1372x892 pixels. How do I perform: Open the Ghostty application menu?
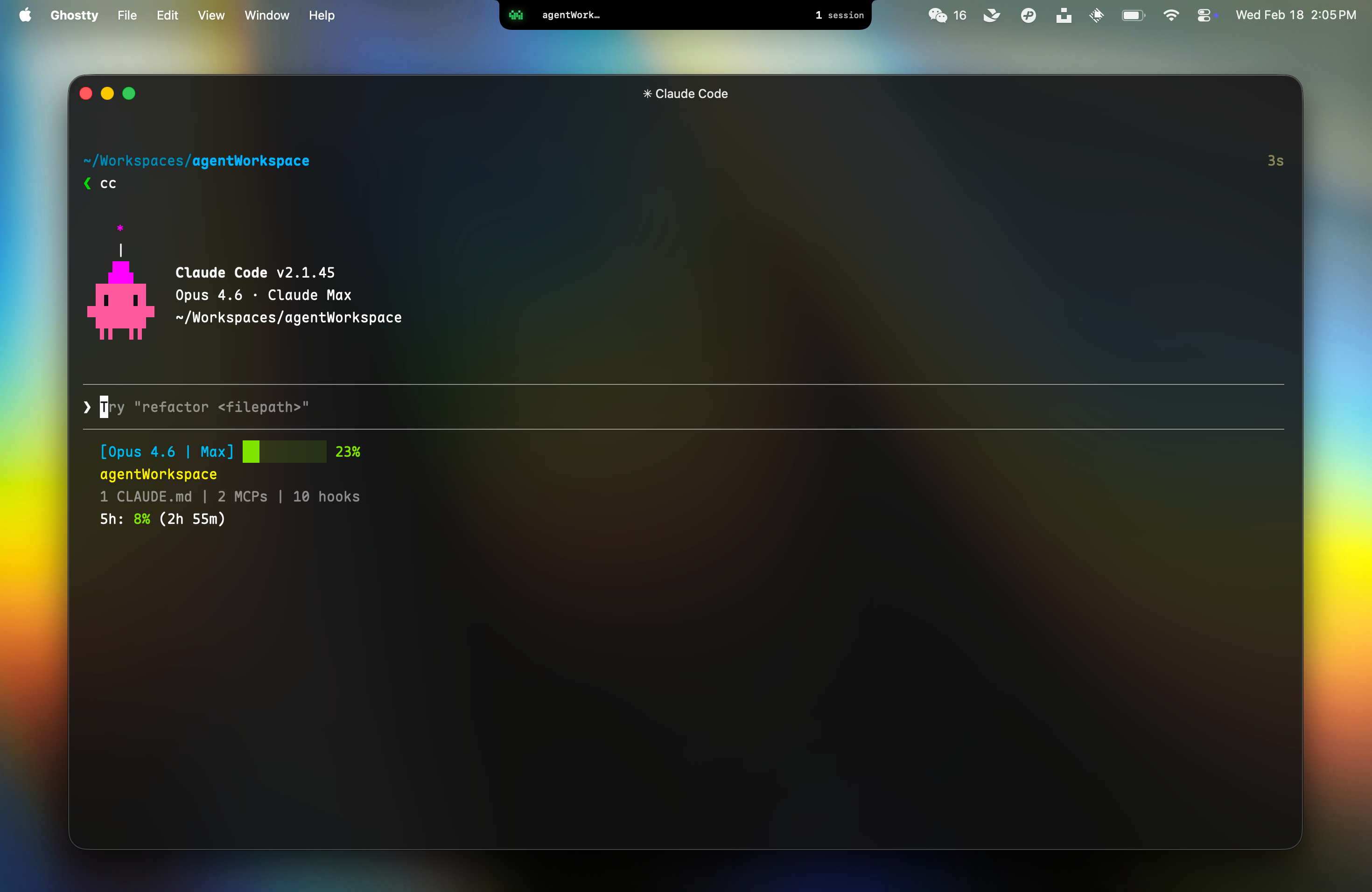tap(74, 15)
